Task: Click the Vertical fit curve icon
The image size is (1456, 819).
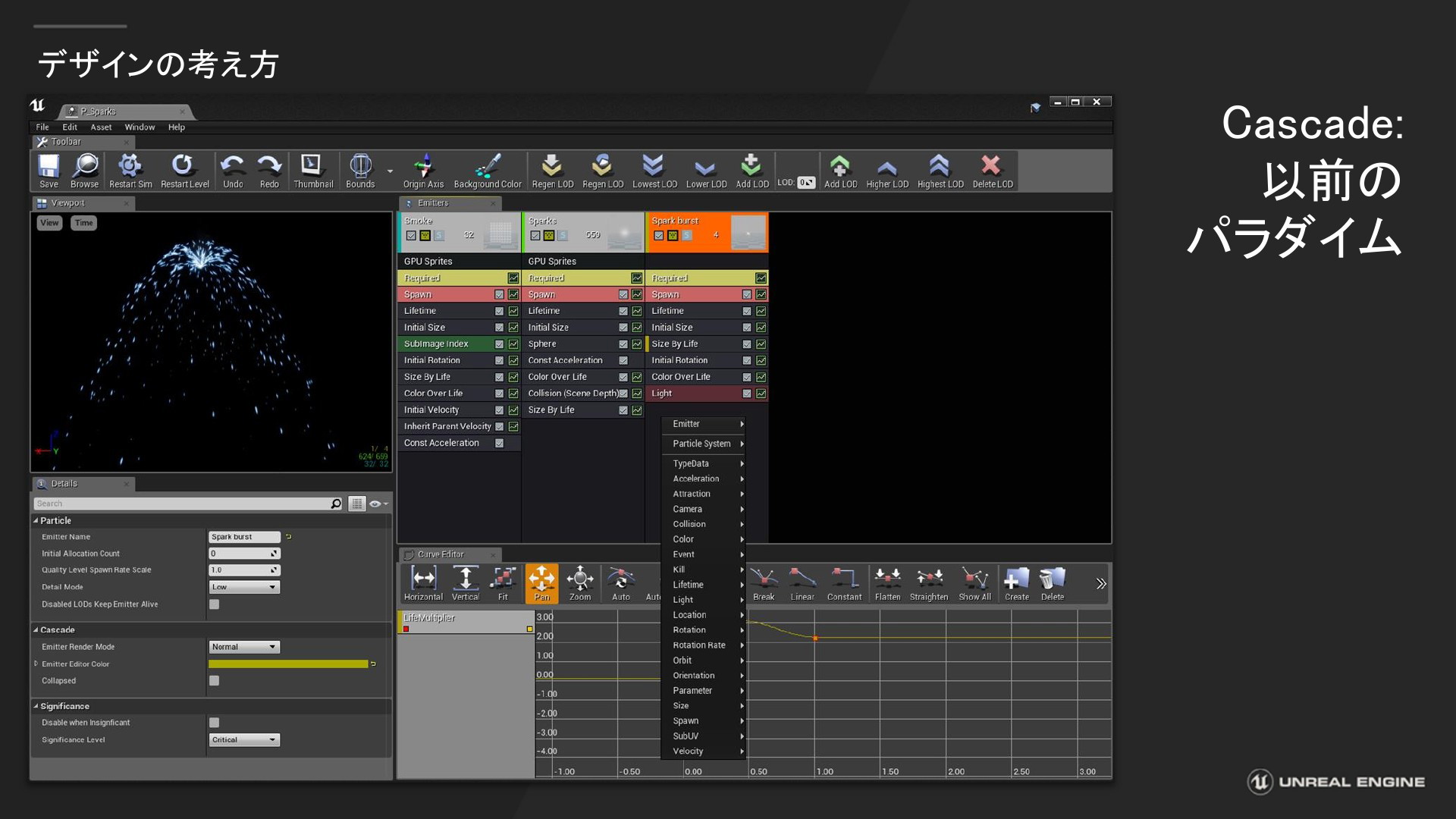Action: coord(466,583)
